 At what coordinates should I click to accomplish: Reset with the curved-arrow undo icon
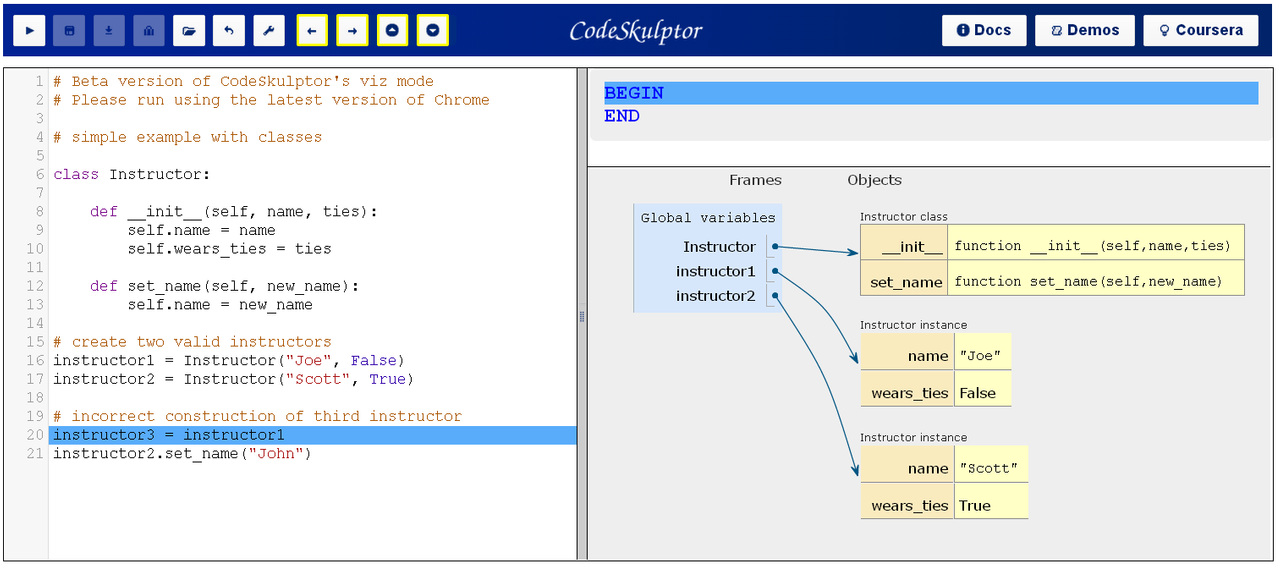(x=229, y=31)
